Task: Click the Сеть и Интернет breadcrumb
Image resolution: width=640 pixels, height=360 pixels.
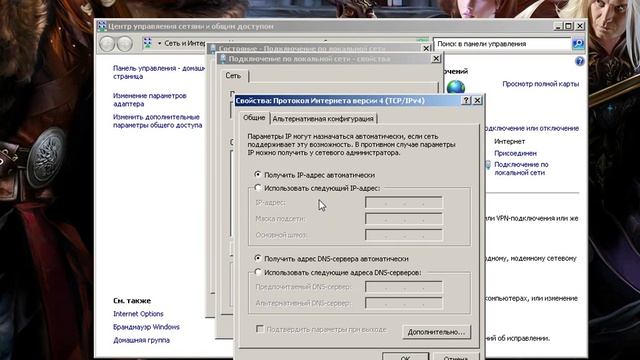Action: [184, 43]
